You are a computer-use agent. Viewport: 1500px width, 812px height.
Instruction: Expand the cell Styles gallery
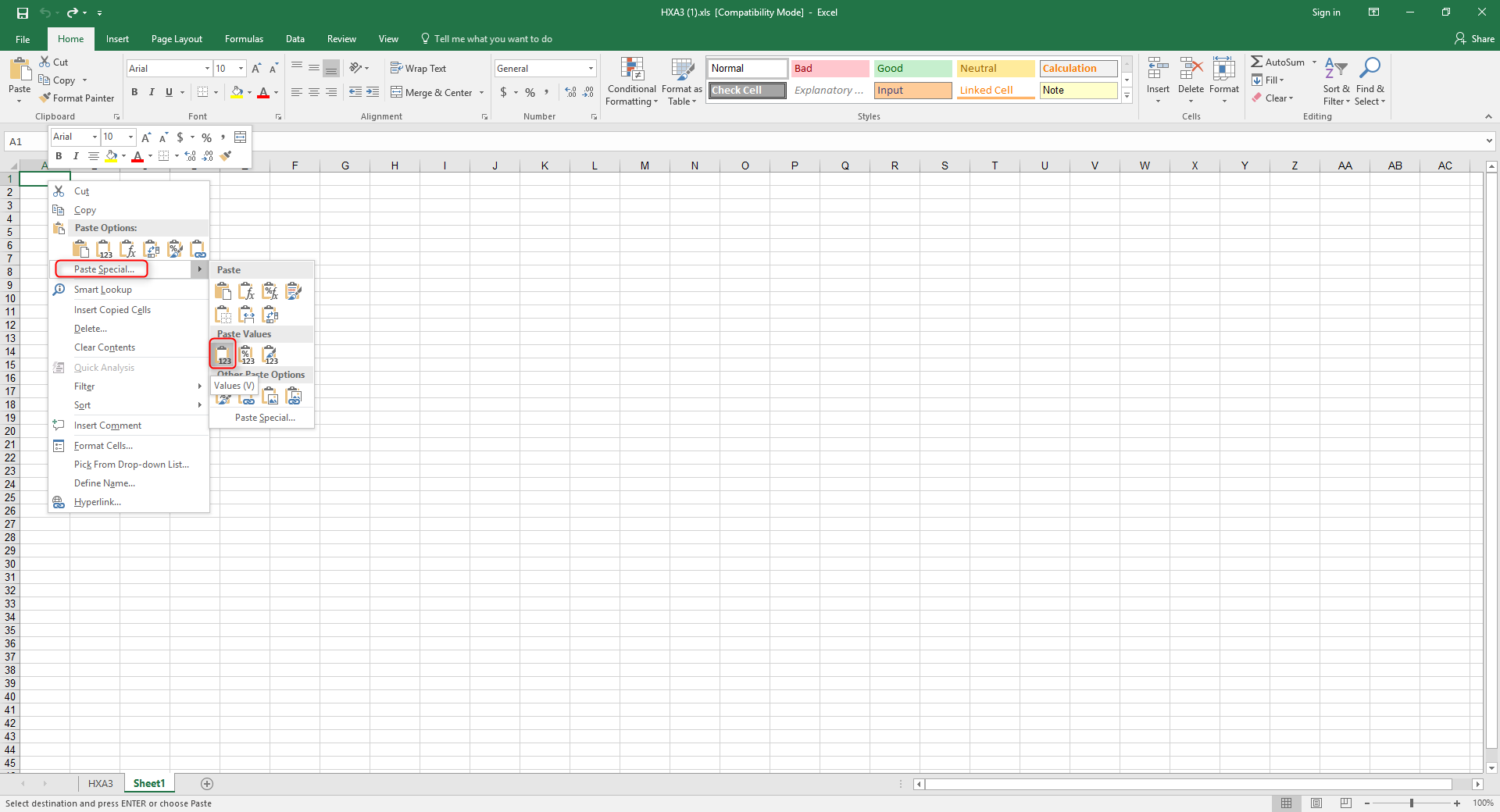[1127, 96]
